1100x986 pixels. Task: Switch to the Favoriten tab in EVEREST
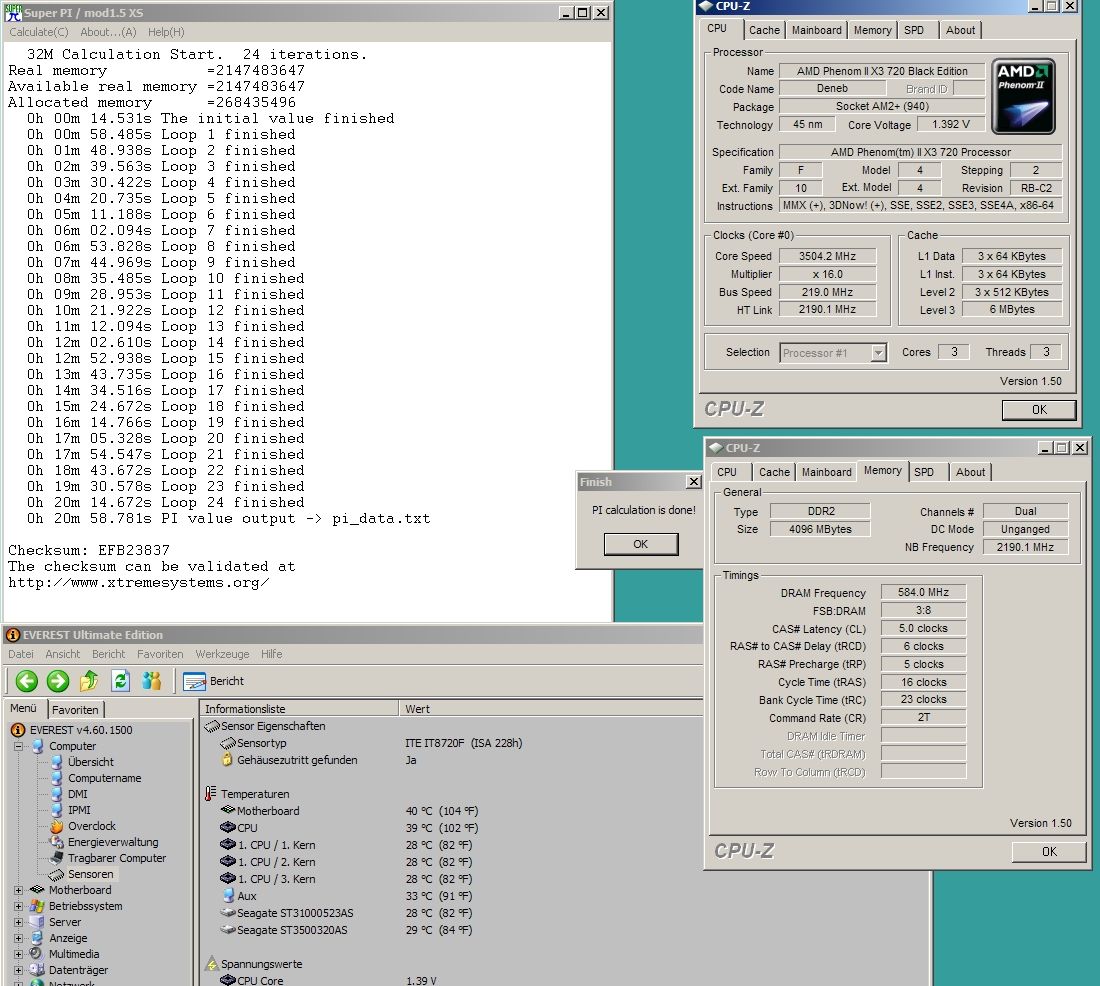[x=75, y=709]
